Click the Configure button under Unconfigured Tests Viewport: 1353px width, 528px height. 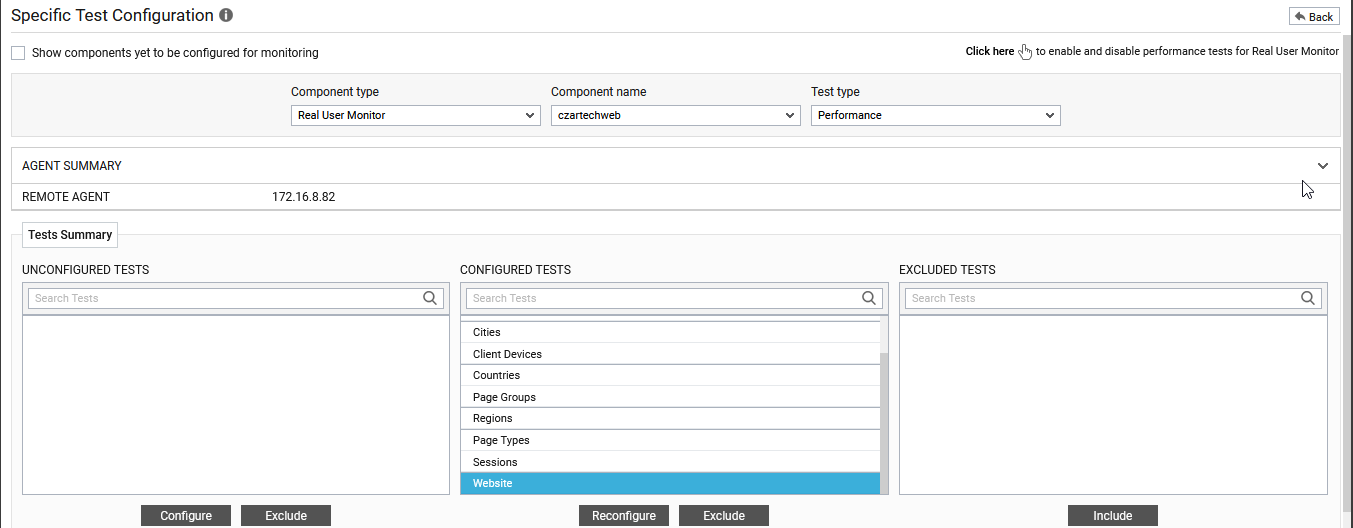[x=186, y=516]
